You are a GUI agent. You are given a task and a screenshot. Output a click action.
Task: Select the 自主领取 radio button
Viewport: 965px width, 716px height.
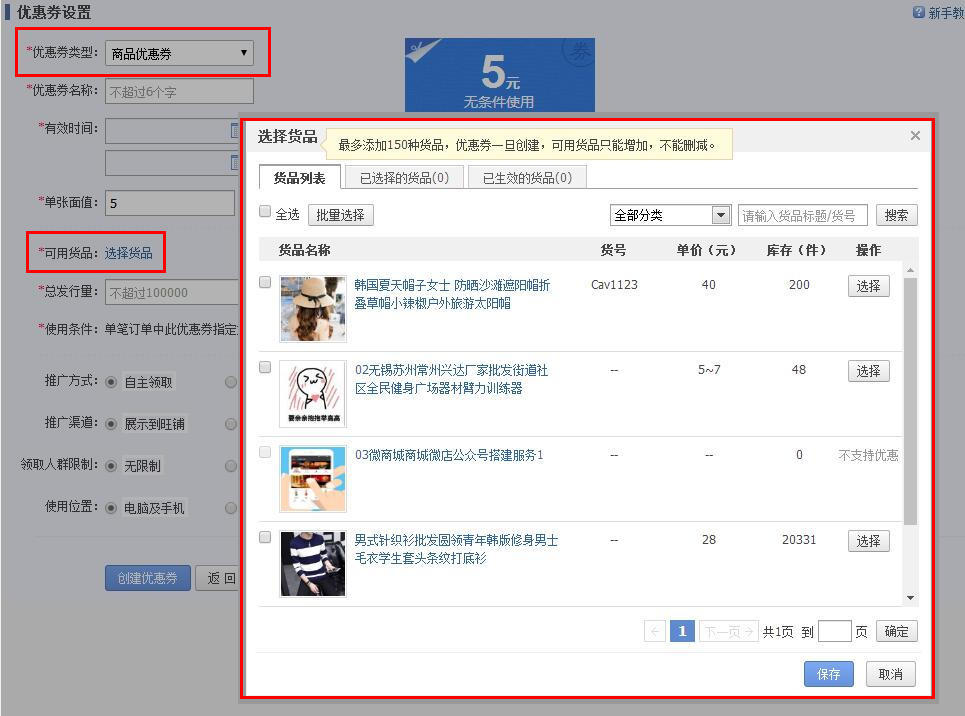(111, 382)
